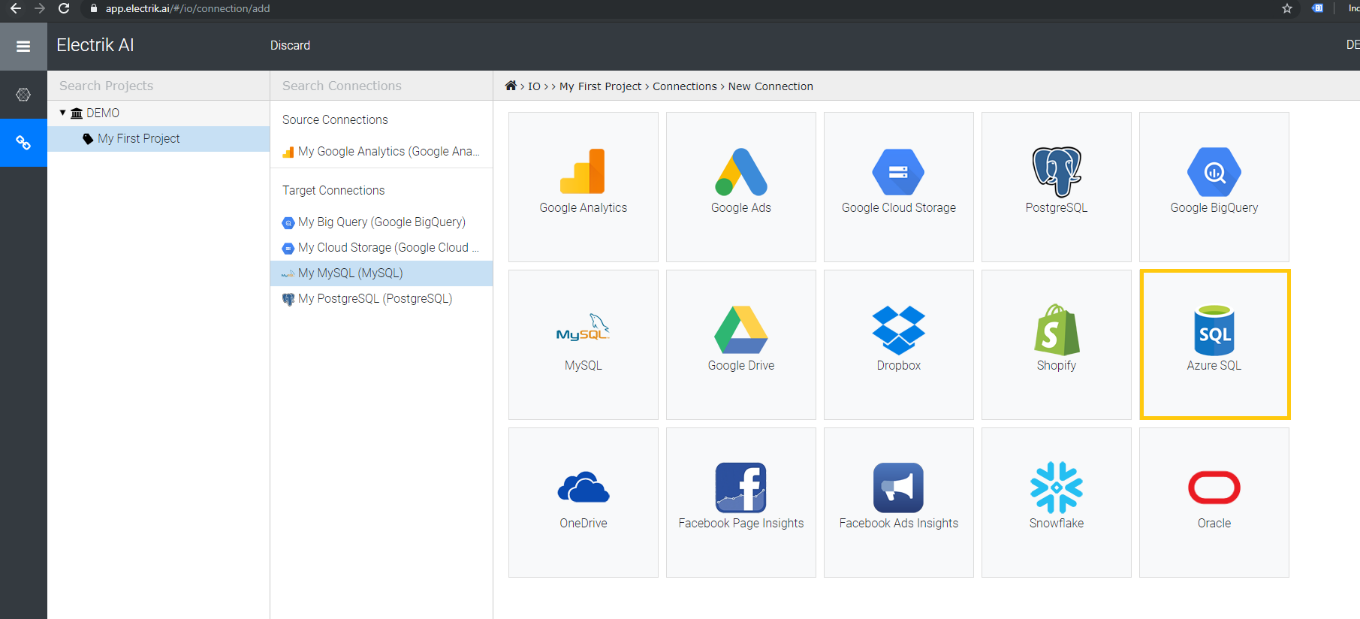Image resolution: width=1360 pixels, height=619 pixels.
Task: Open My MySQL target connection
Action: click(x=350, y=273)
